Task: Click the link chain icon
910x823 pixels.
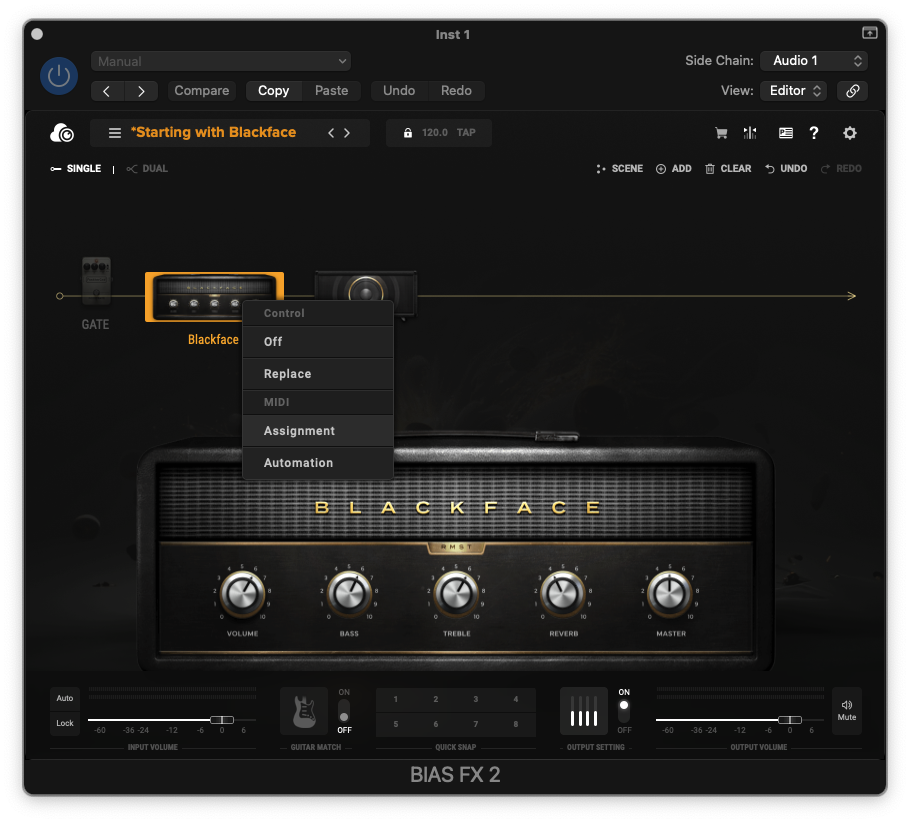Action: click(x=853, y=91)
